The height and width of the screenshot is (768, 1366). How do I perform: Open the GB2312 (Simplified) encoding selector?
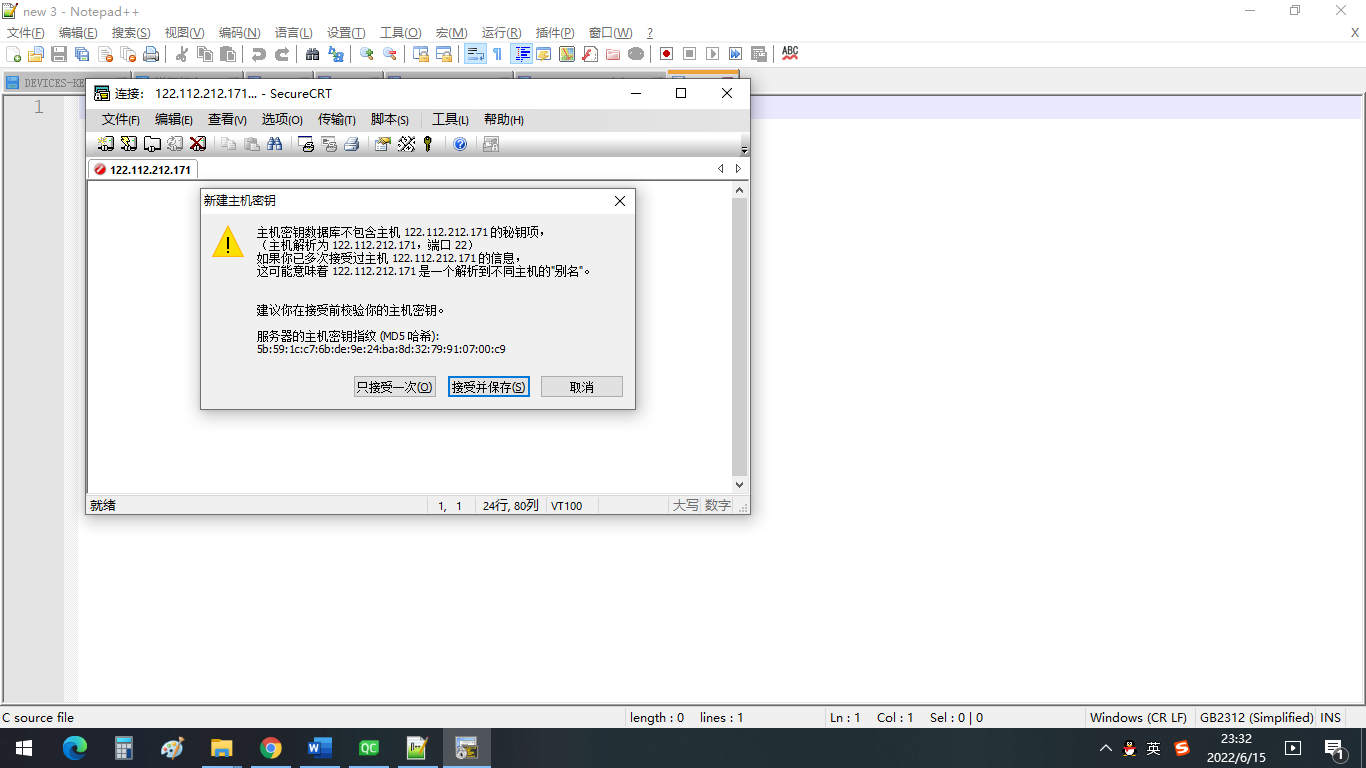(1257, 718)
